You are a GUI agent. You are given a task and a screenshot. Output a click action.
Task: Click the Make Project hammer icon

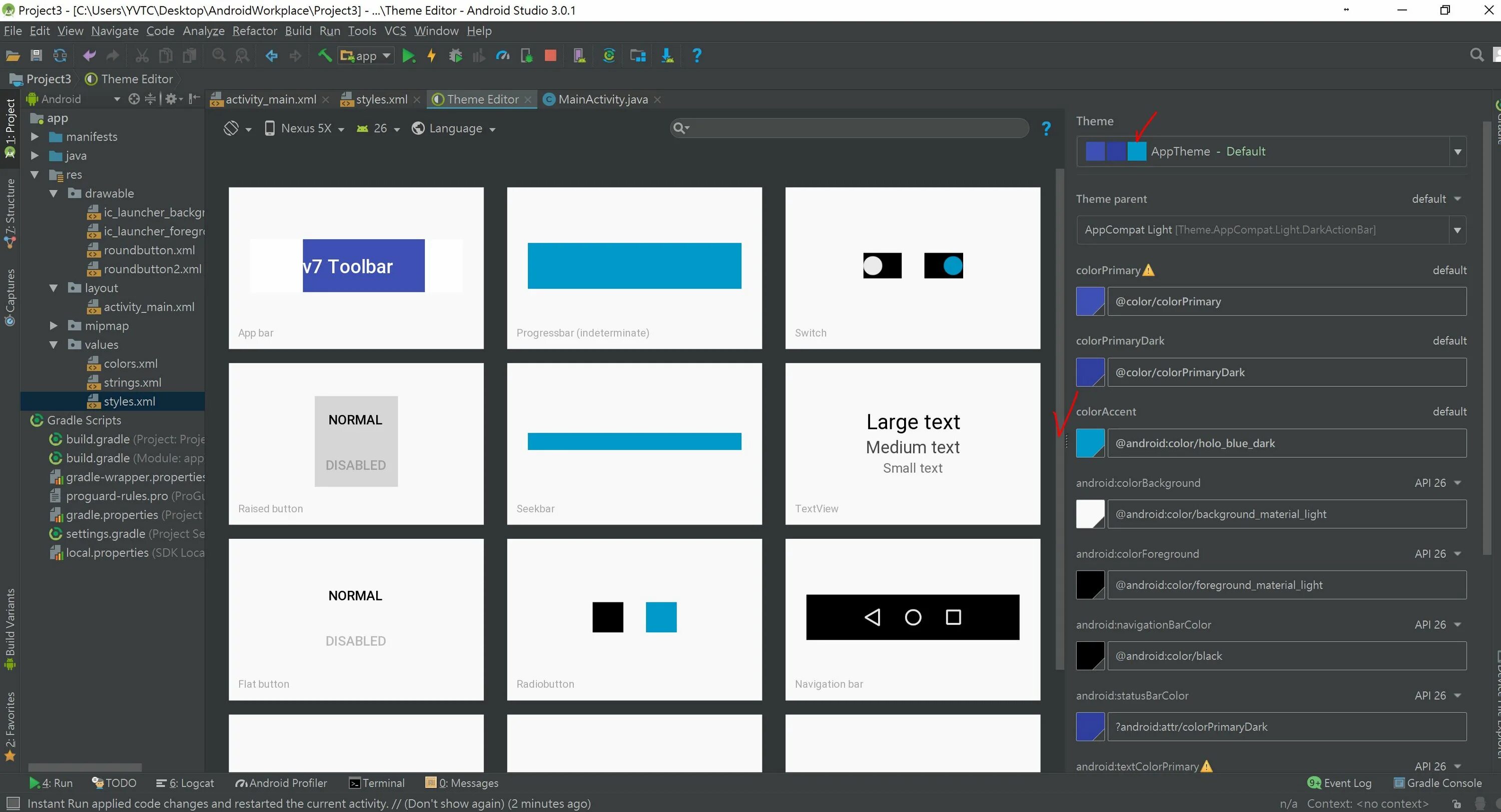click(325, 56)
